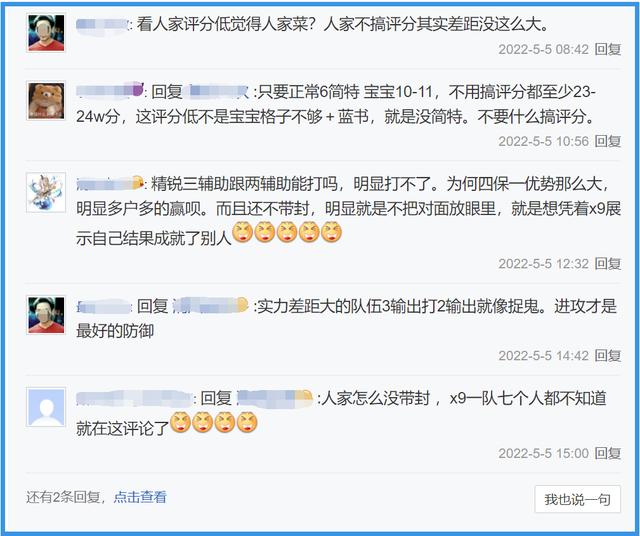The image size is (640, 536).
Task: Click the 我也说一句 button
Action: 578,499
